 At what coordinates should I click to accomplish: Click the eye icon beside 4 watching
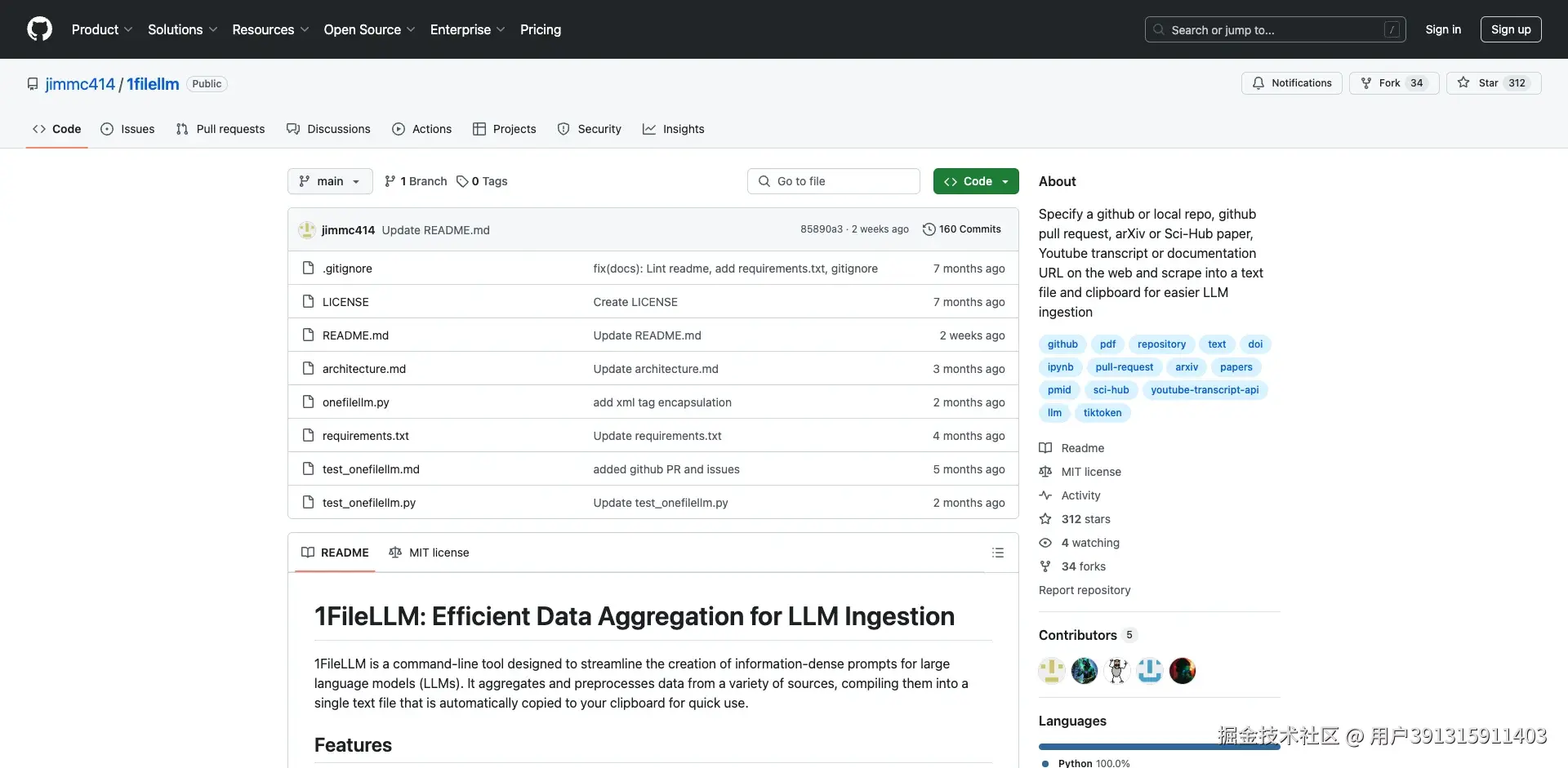click(1045, 543)
